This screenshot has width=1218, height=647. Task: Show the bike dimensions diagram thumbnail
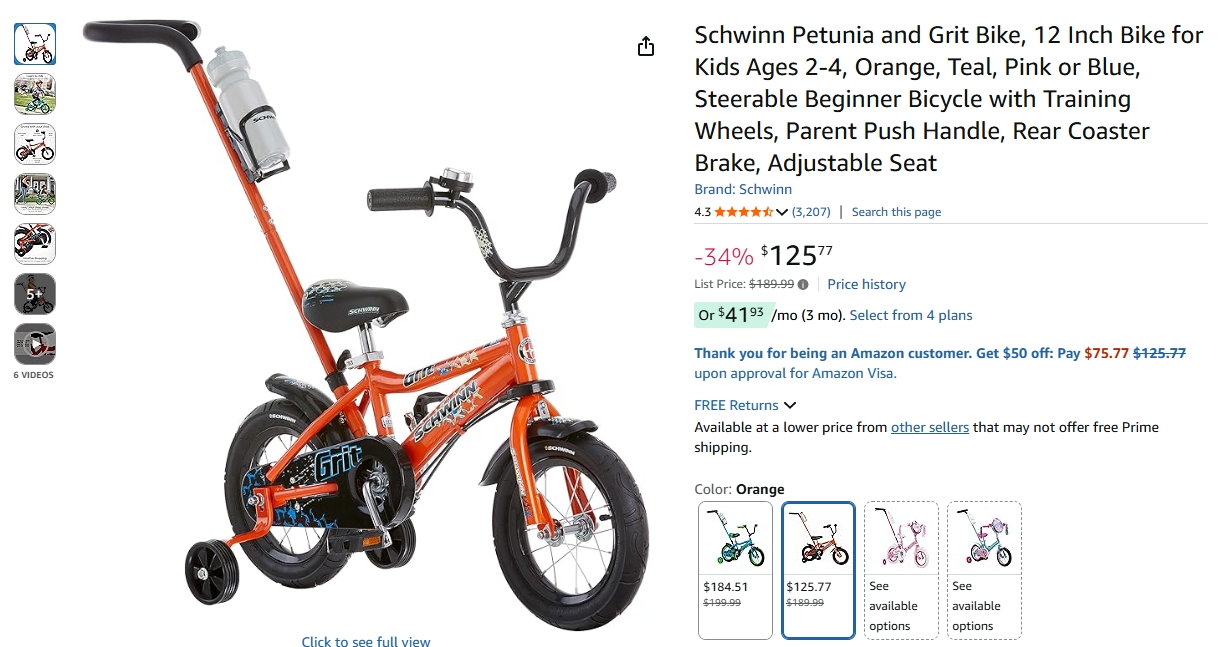coord(35,144)
